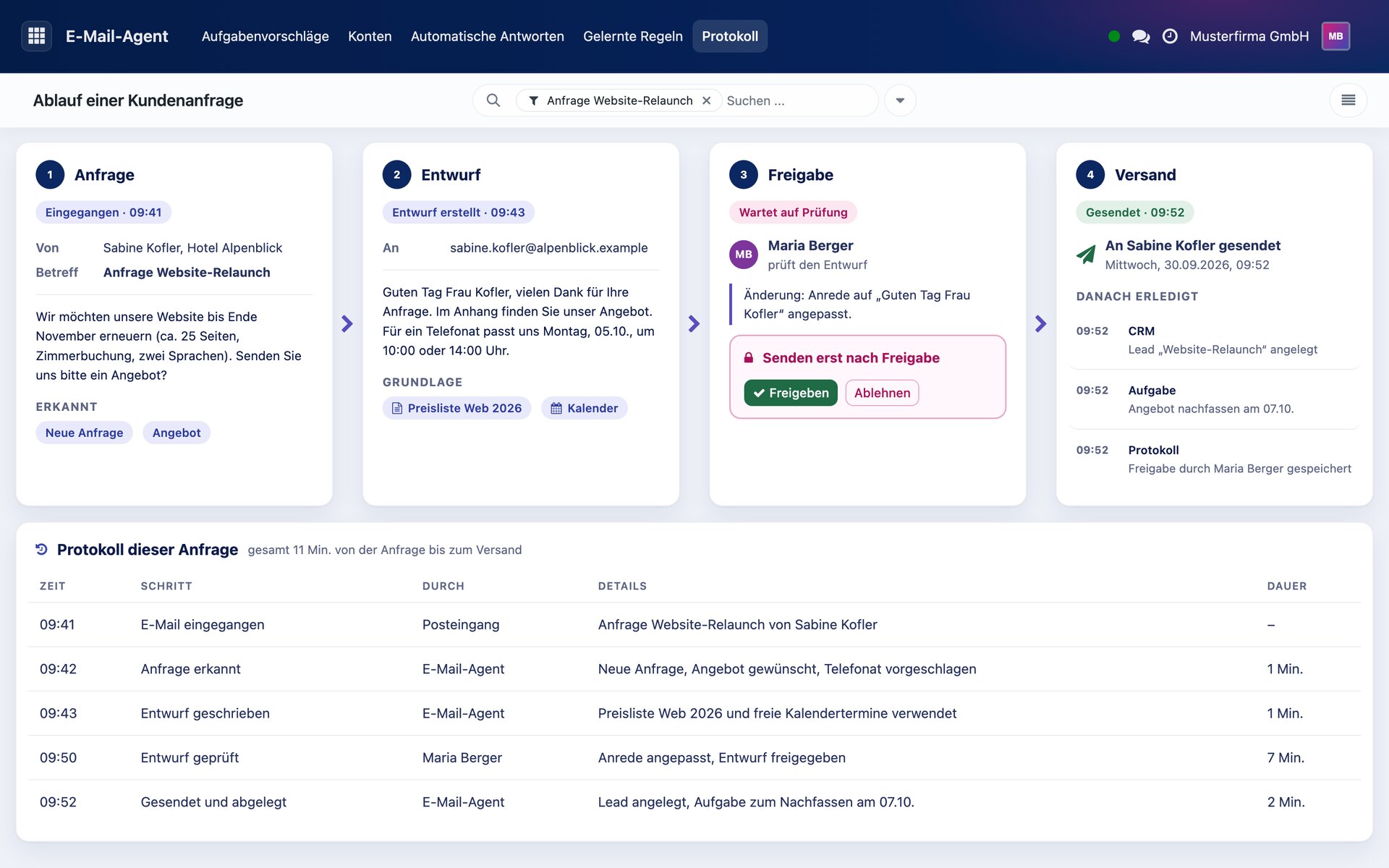
Task: Click the Musterfirma GmbH company name
Action: (1249, 36)
